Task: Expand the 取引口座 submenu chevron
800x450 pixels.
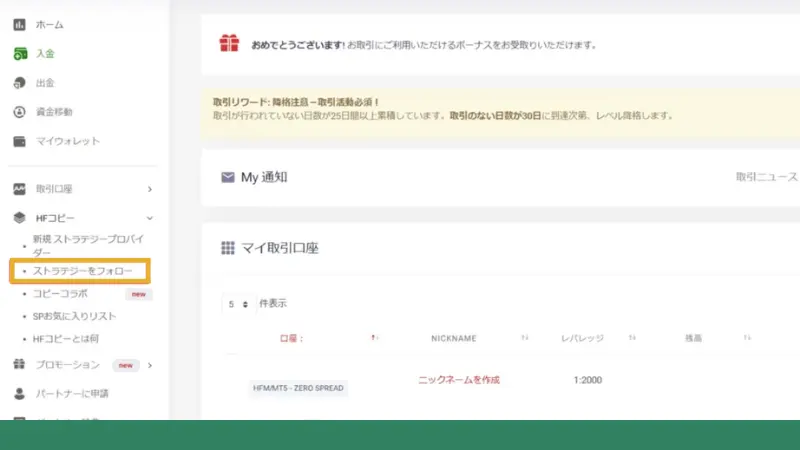Action: pyautogui.click(x=149, y=189)
